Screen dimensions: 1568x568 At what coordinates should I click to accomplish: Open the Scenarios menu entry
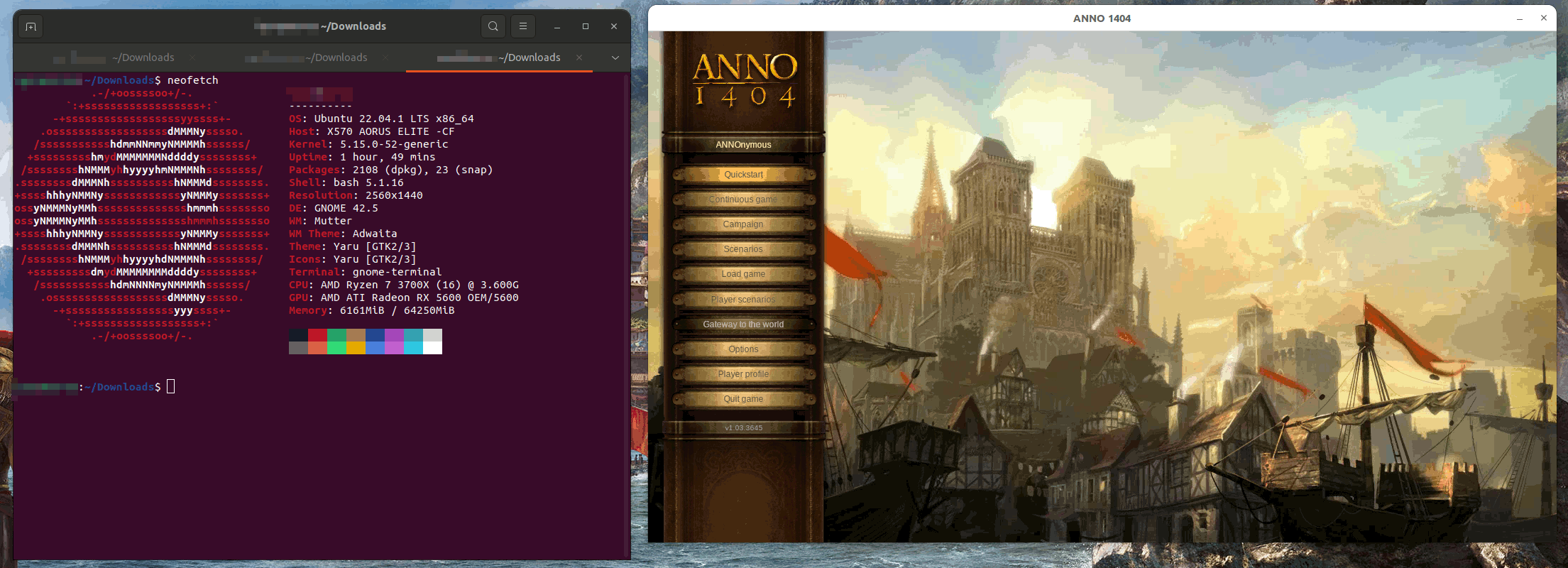coord(743,249)
